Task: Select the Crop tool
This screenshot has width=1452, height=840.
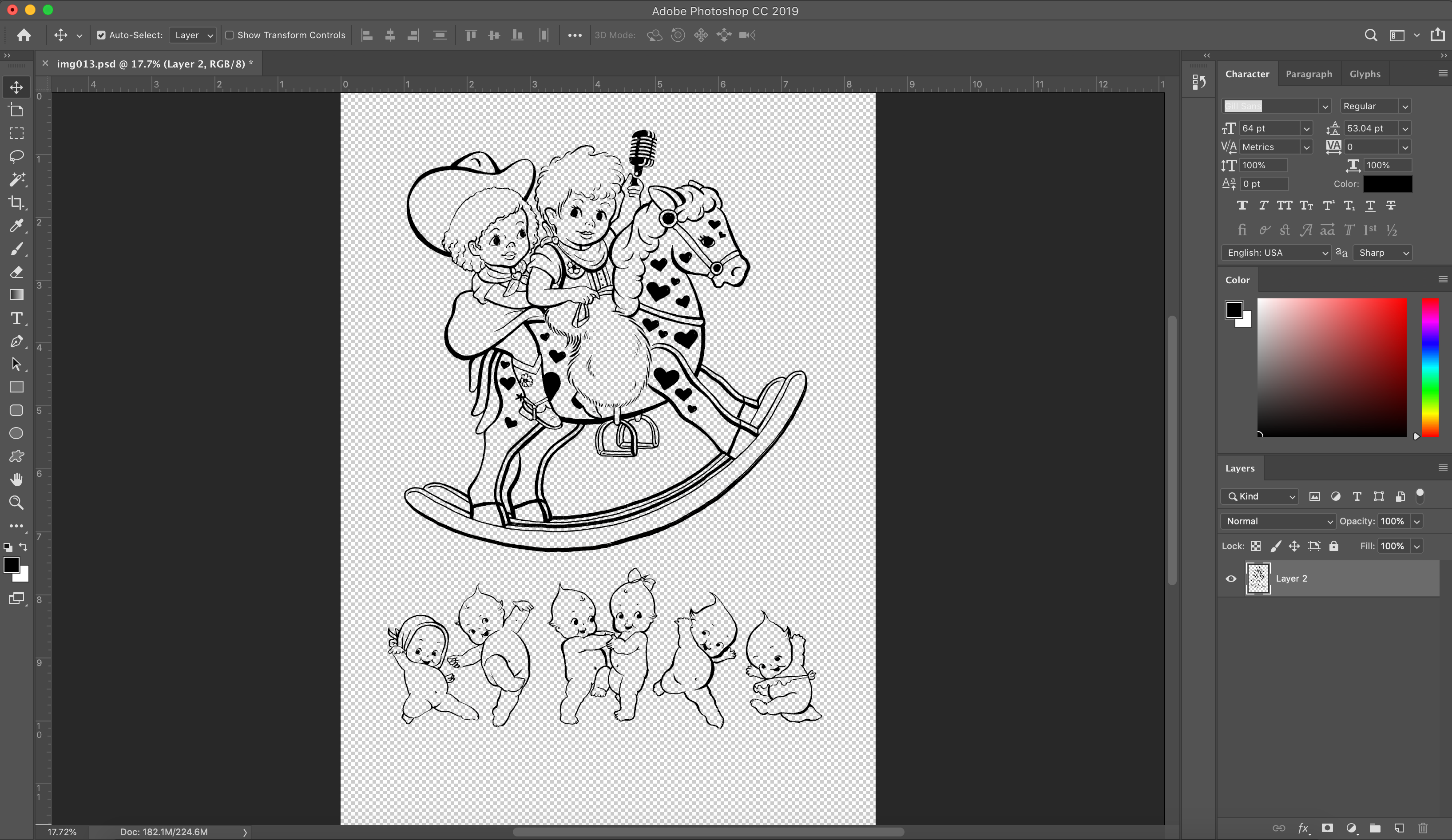Action: click(x=16, y=203)
